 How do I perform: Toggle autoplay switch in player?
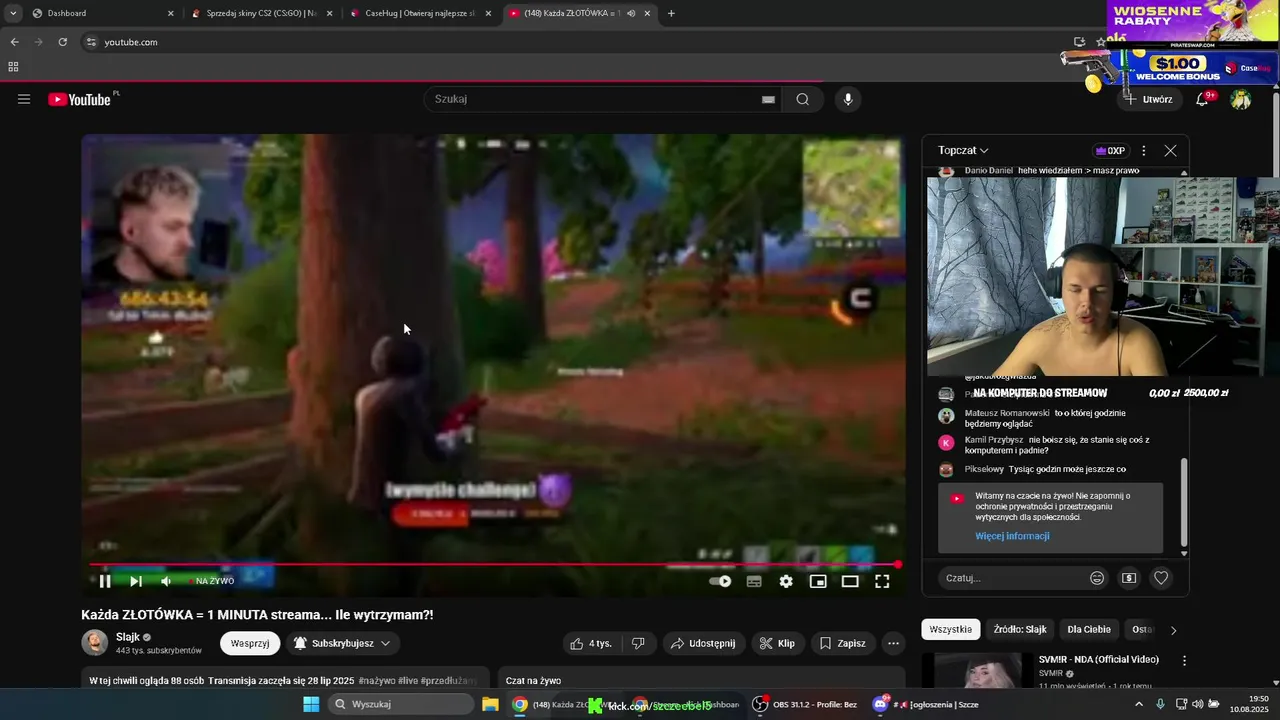[720, 581]
